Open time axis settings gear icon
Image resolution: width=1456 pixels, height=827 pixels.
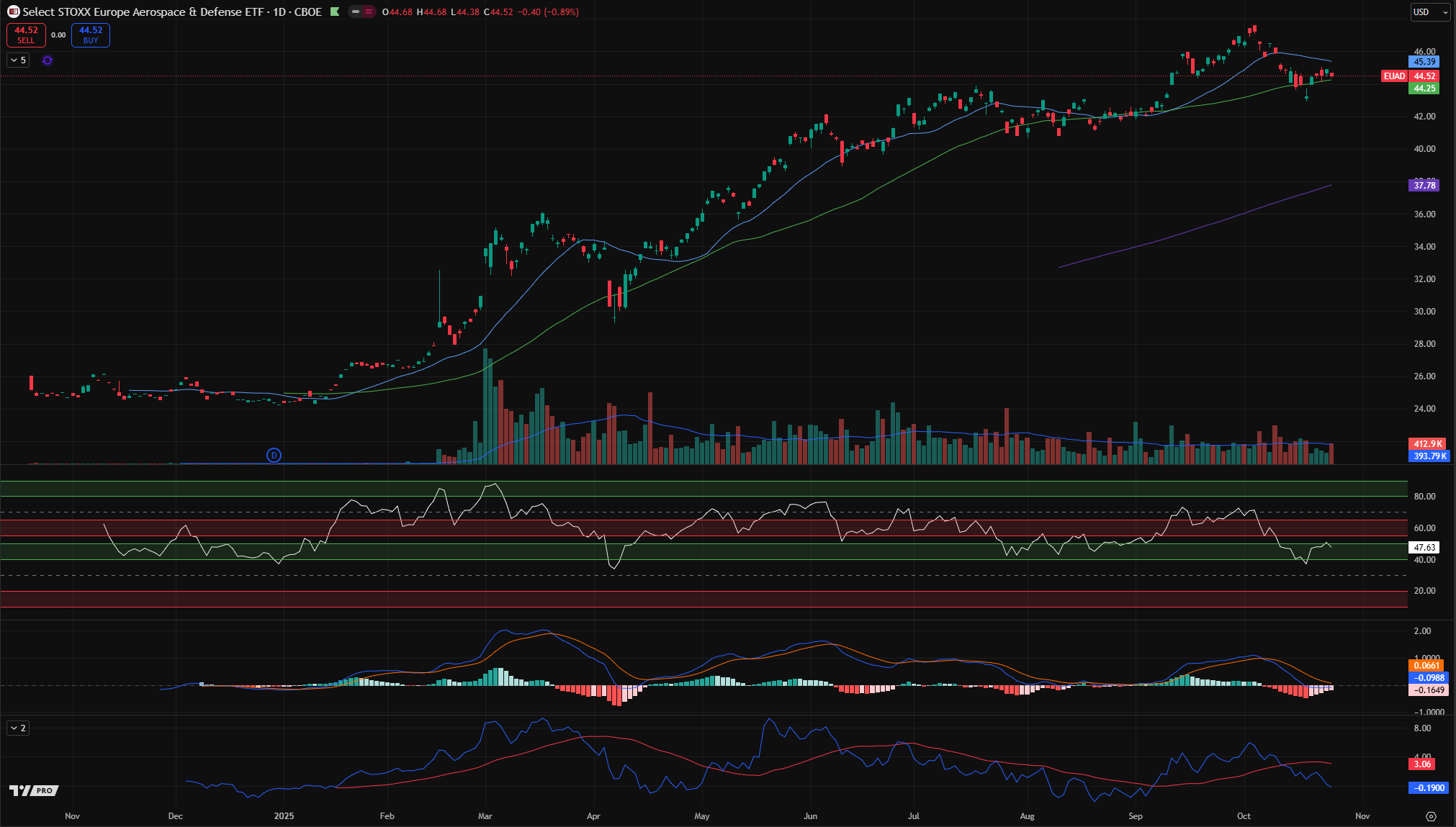click(x=1431, y=816)
